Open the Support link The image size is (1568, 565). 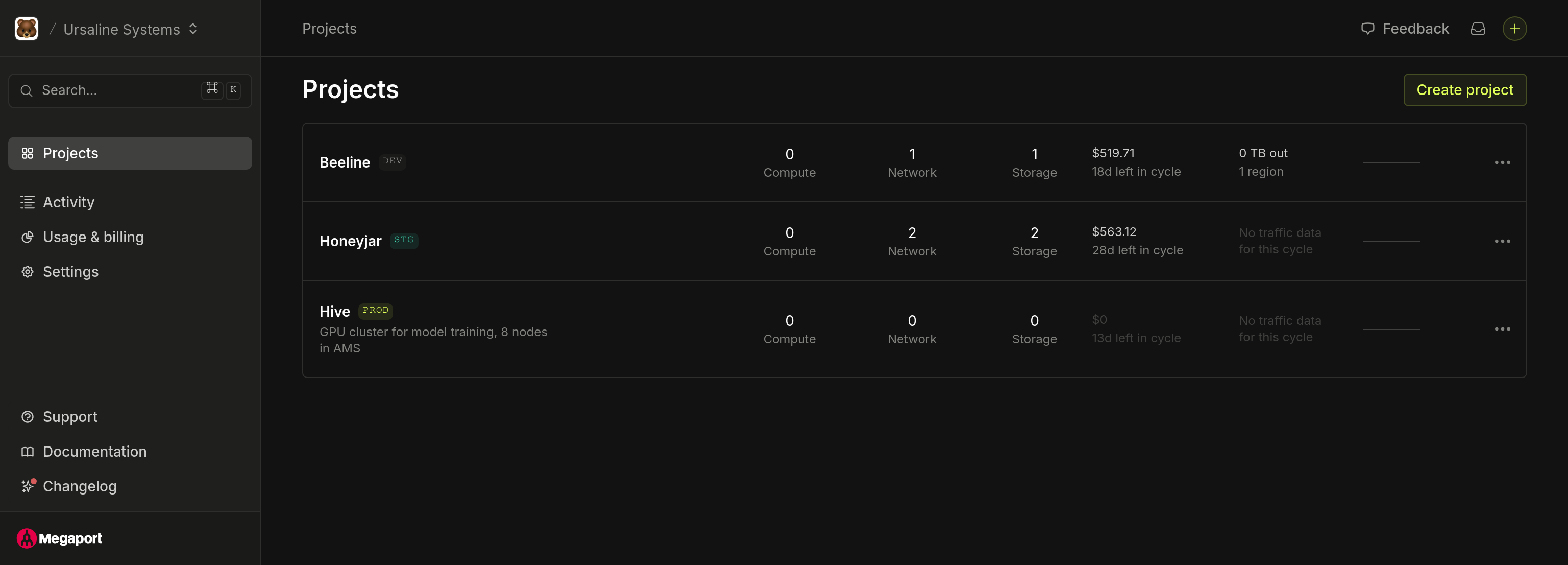pos(130,417)
